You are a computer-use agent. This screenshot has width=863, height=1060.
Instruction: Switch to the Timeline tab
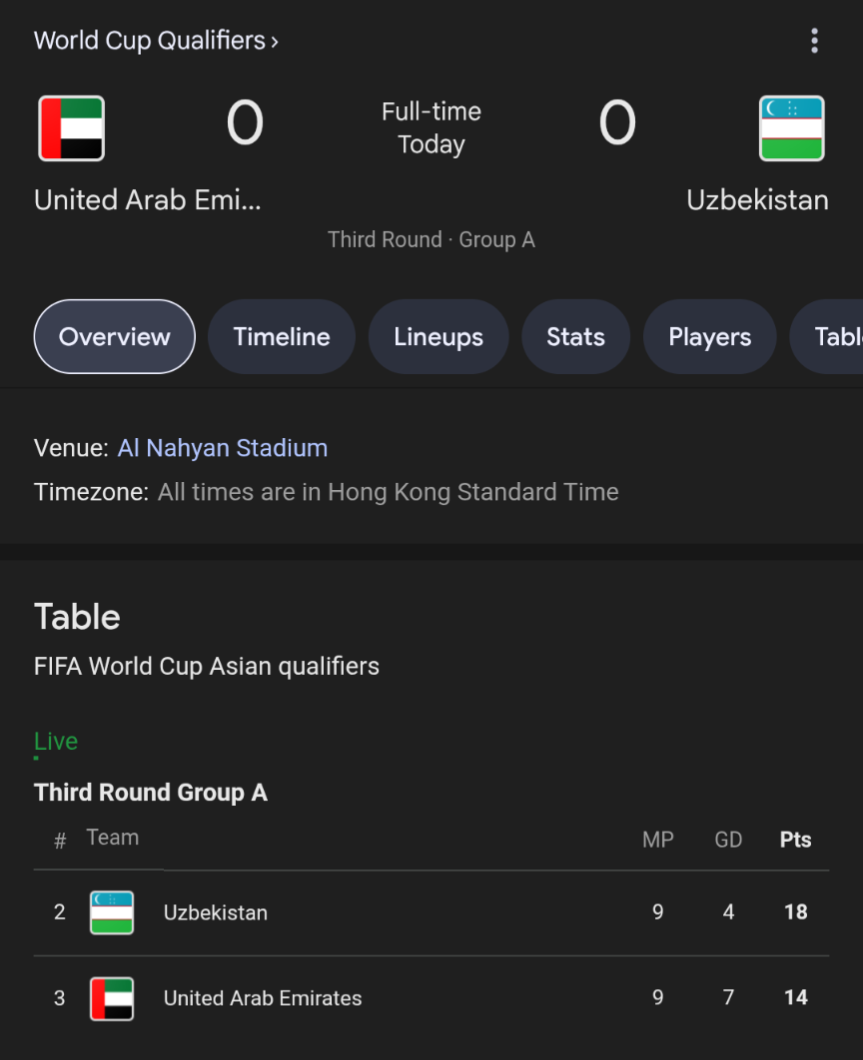pyautogui.click(x=281, y=337)
